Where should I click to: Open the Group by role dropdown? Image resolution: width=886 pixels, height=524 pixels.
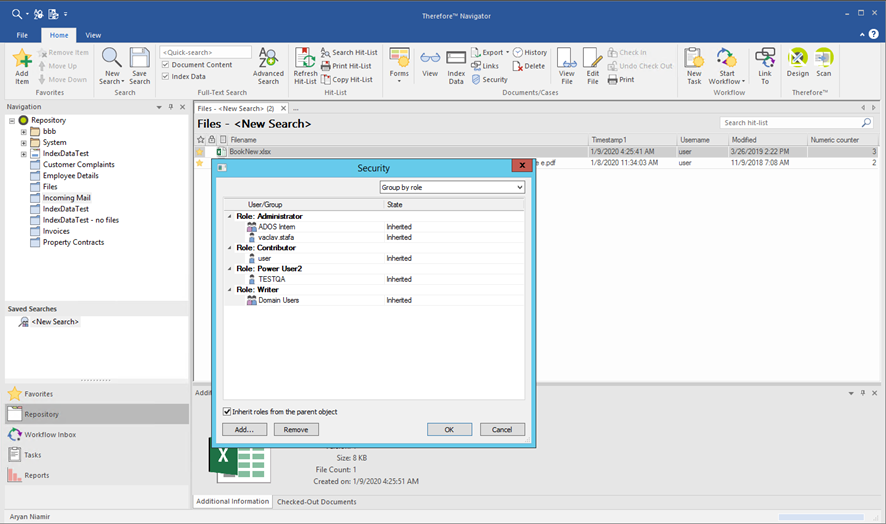click(452, 187)
